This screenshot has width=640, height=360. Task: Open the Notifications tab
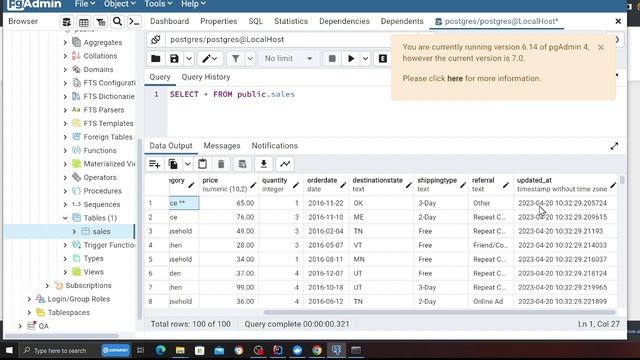click(274, 146)
